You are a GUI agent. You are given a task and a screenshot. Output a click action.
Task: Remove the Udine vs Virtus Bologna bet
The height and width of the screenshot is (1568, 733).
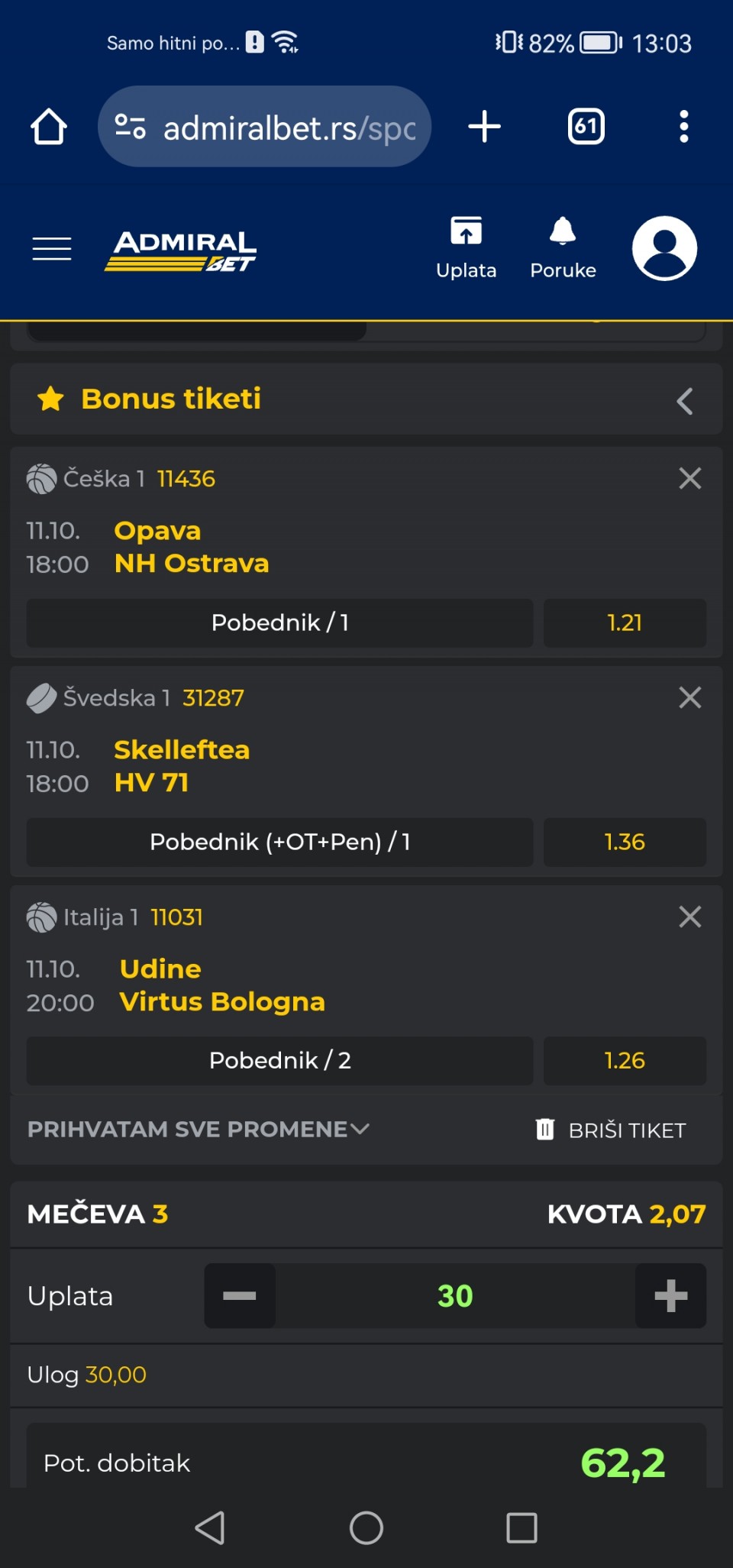pos(689,917)
